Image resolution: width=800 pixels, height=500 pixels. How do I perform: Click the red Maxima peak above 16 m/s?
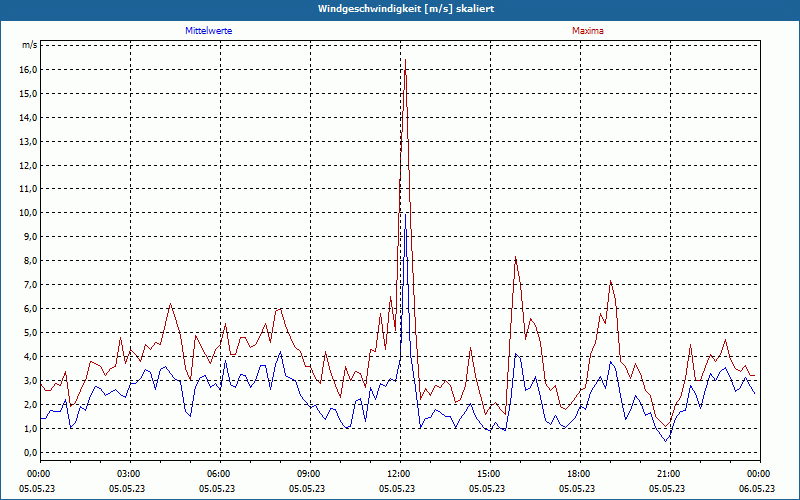coord(406,60)
